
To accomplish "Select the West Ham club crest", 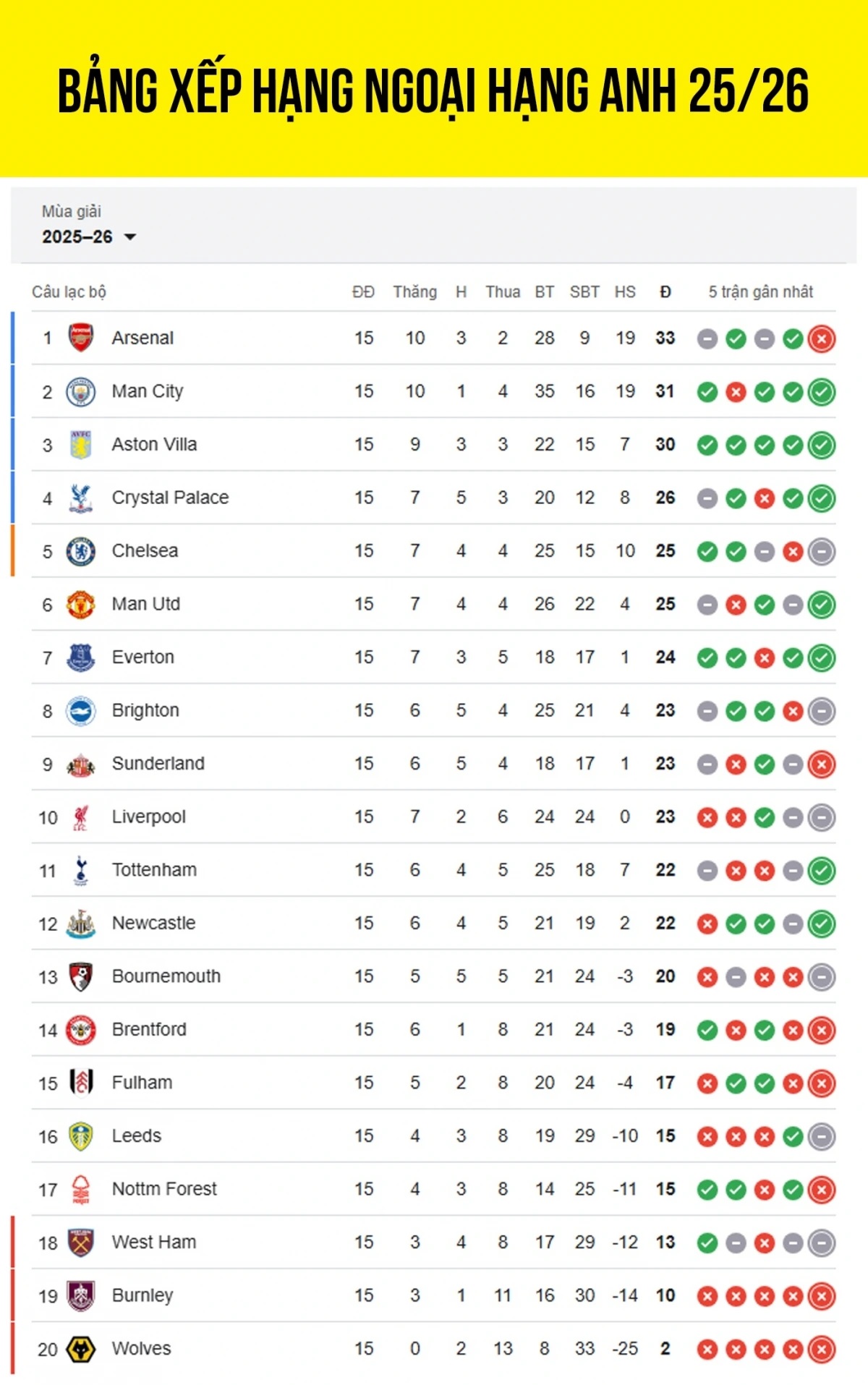I will (81, 1243).
